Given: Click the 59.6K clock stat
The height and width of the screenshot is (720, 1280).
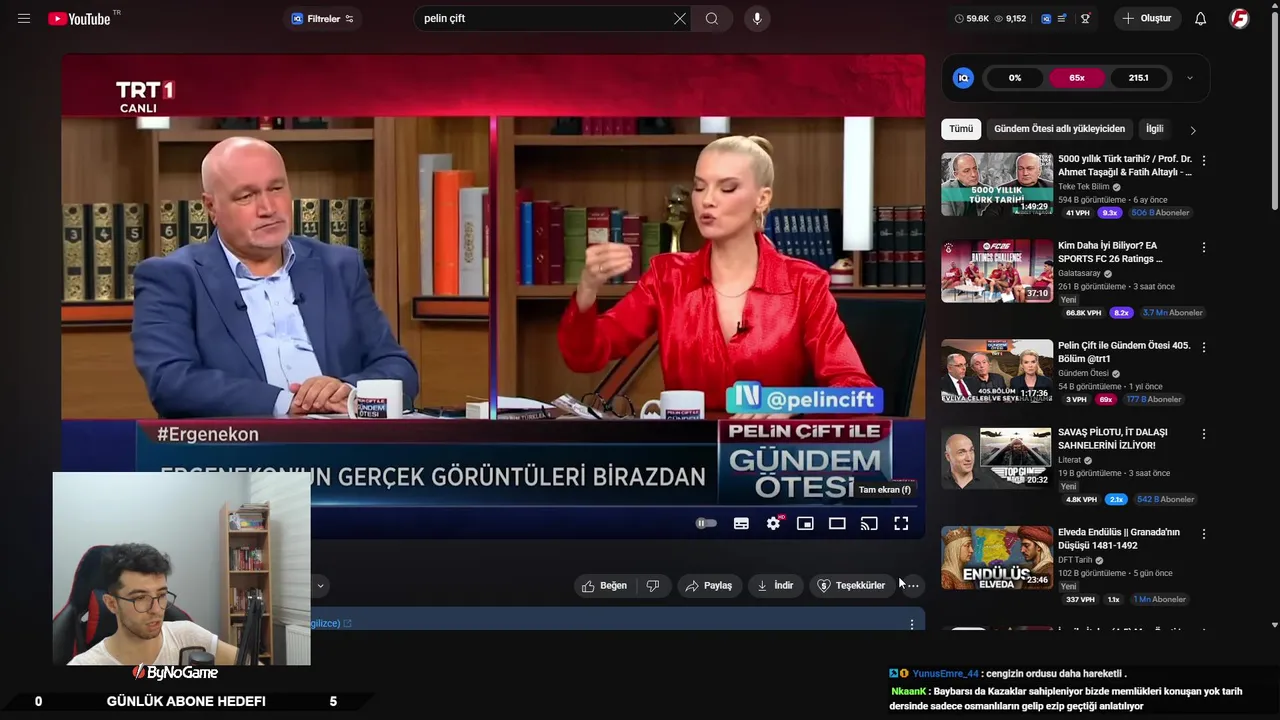Looking at the screenshot, I should pos(972,18).
